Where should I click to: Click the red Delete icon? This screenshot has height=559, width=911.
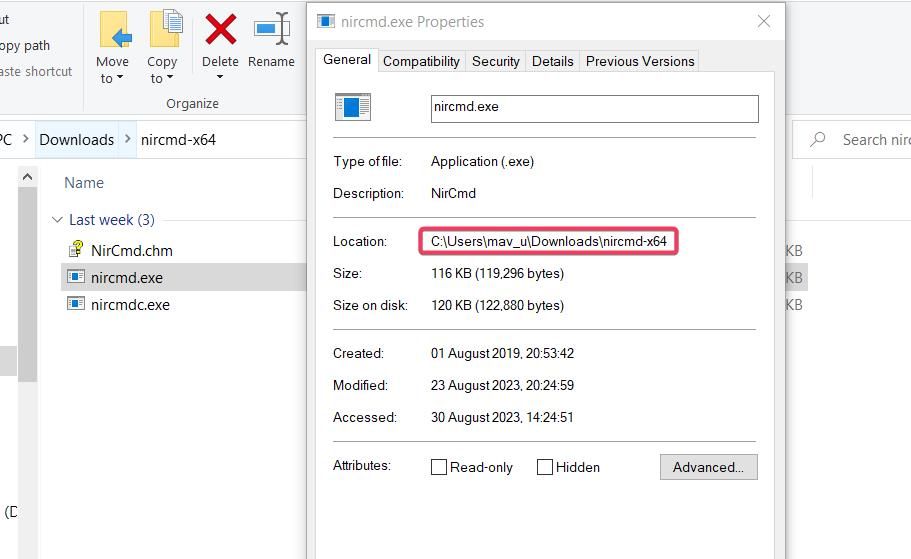pos(220,30)
